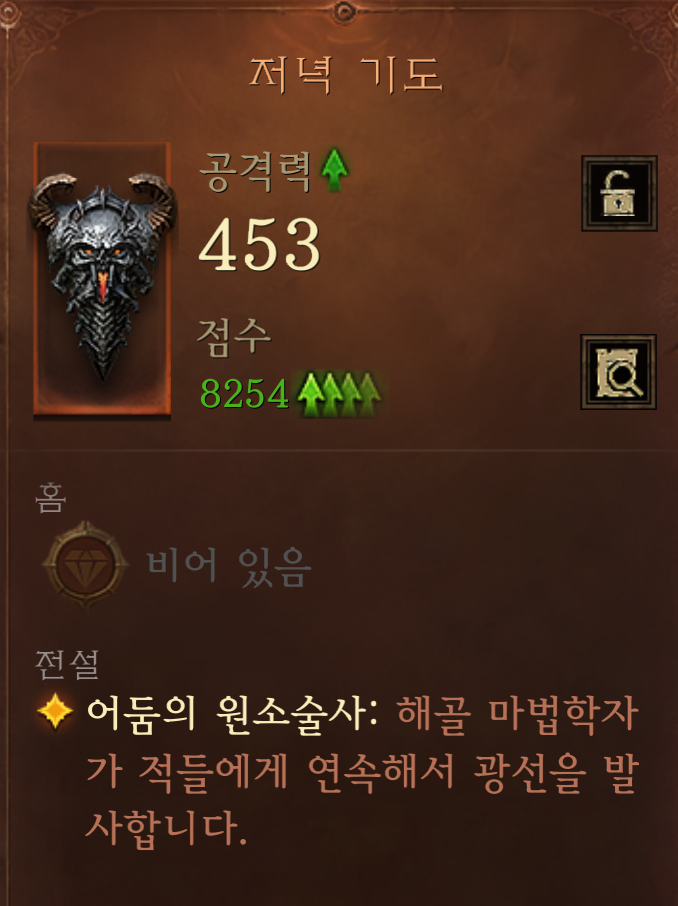
Task: Click the yellow legendary diamond icon
Action: (55, 711)
